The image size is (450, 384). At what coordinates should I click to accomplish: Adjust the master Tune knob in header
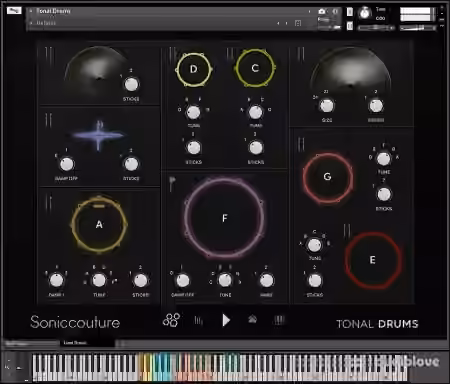tap(365, 13)
